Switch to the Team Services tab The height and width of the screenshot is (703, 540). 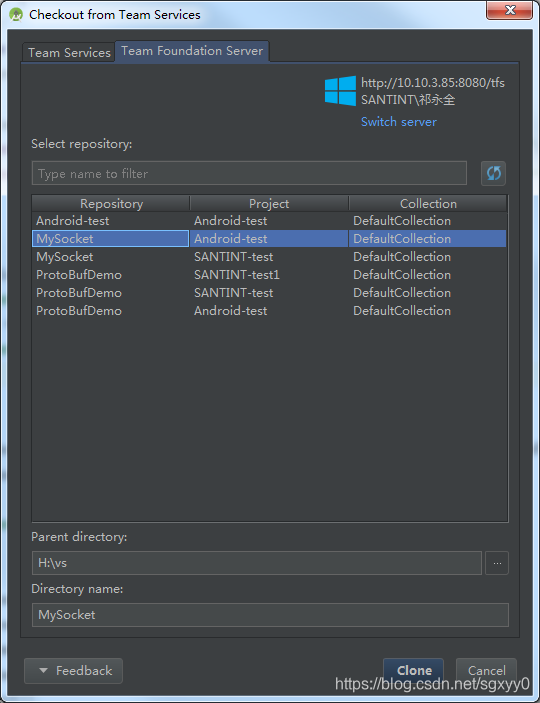[69, 53]
